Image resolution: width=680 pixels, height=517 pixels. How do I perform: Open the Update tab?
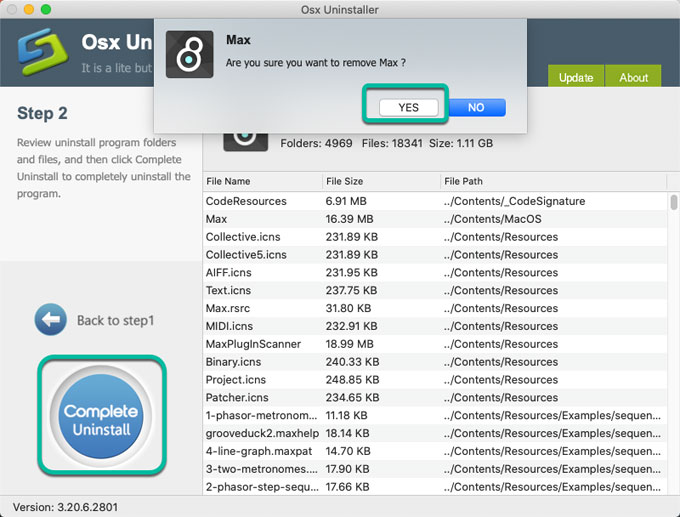[575, 77]
